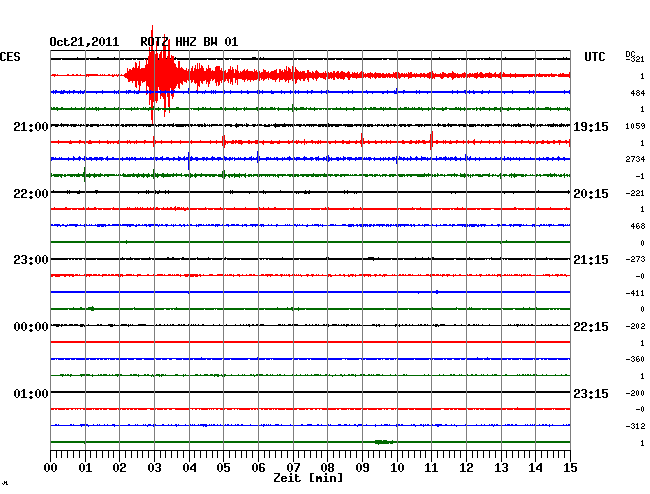
Task: Click minute tick label "06" on axis
Action: coord(258,468)
